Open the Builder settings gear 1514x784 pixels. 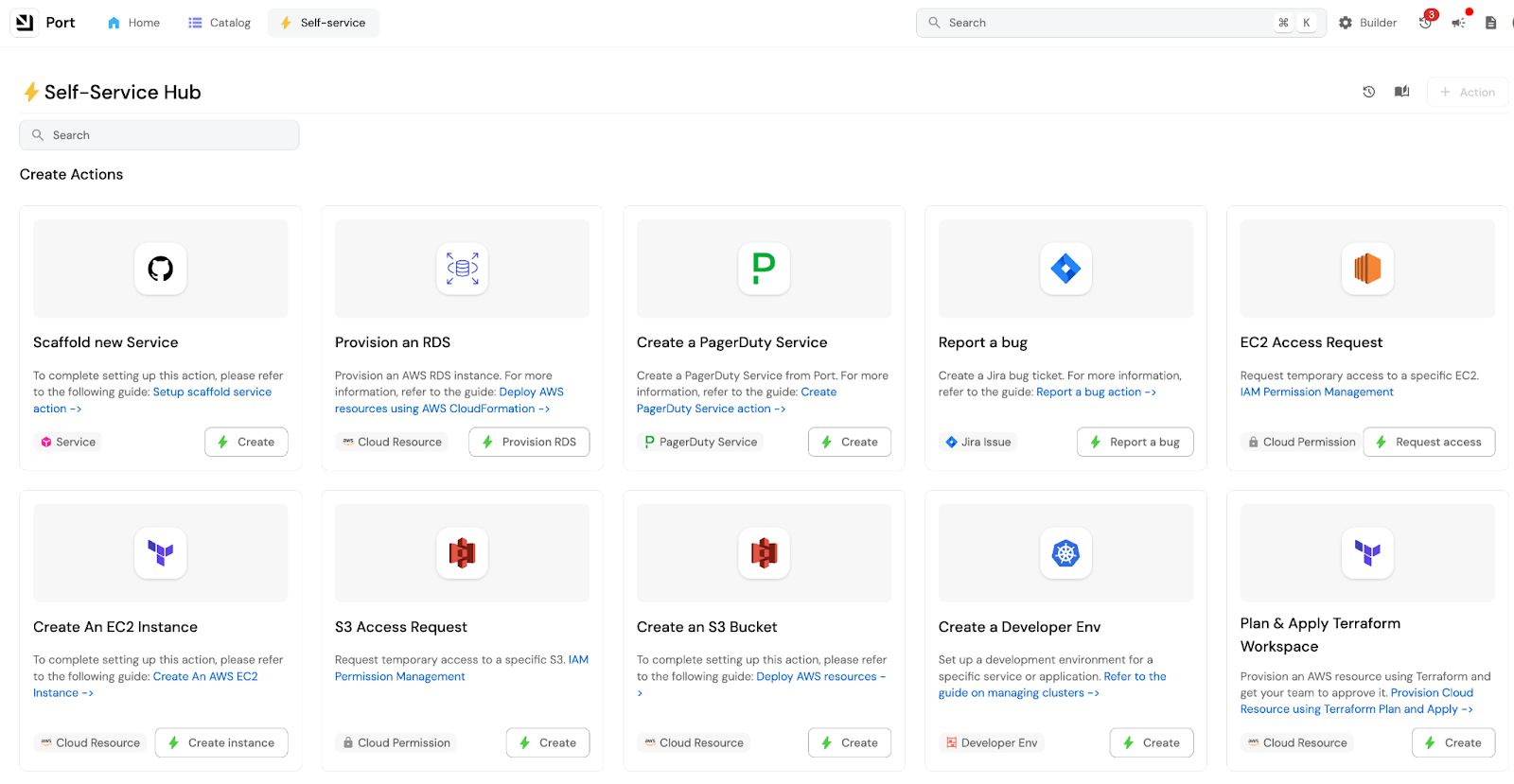(x=1367, y=23)
